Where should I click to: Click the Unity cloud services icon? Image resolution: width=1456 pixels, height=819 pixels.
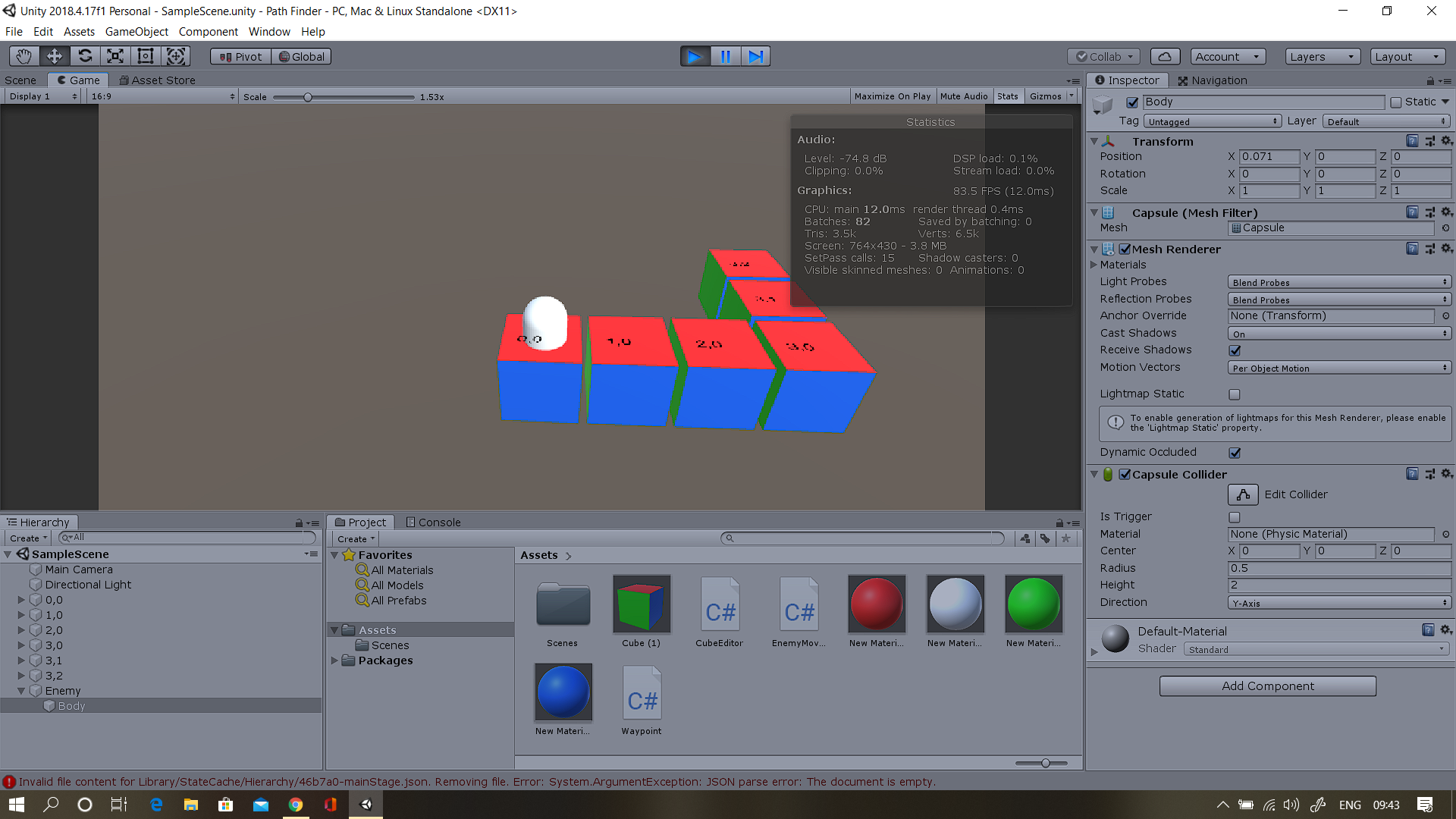(1165, 56)
